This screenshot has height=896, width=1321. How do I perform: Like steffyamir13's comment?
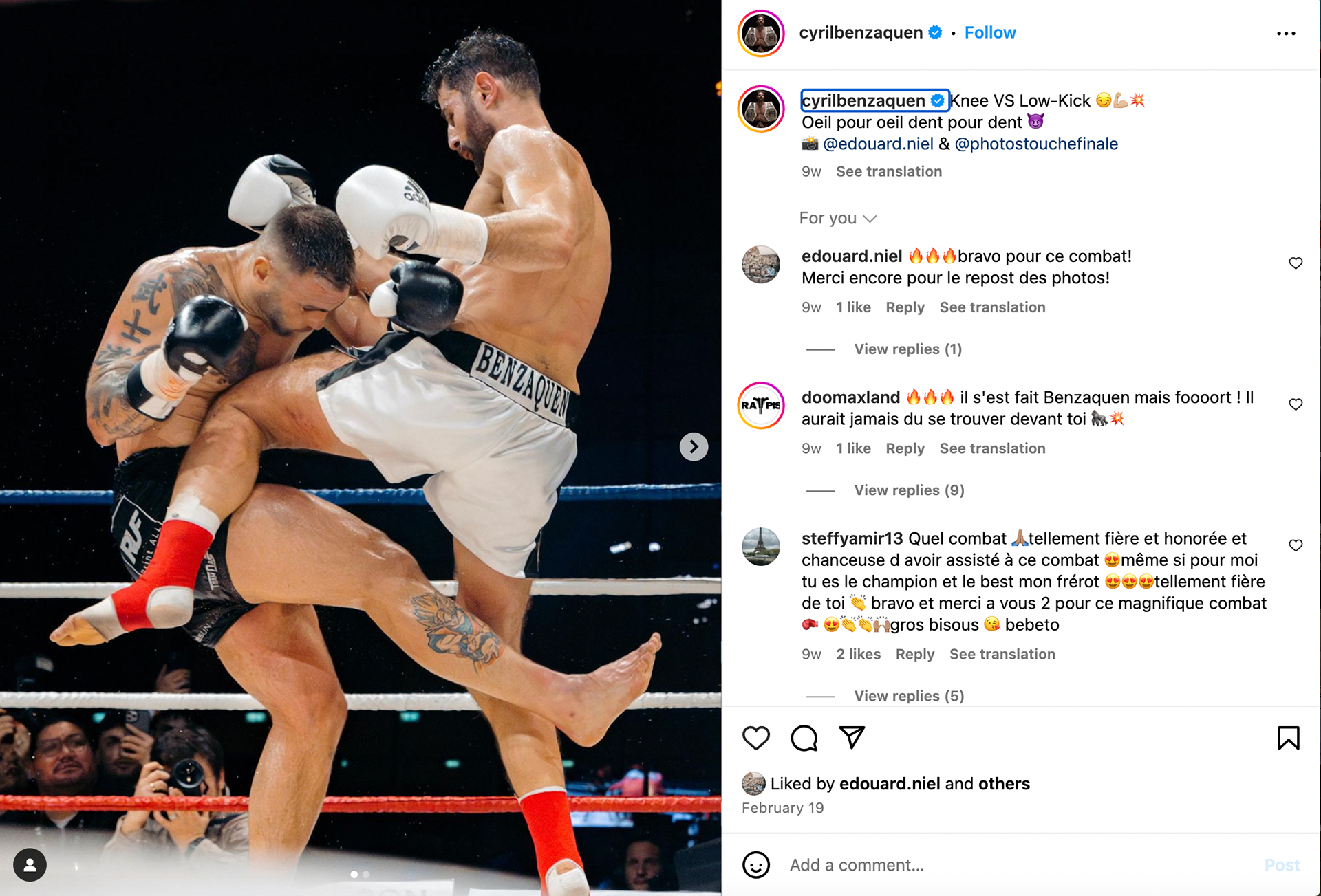(1296, 545)
